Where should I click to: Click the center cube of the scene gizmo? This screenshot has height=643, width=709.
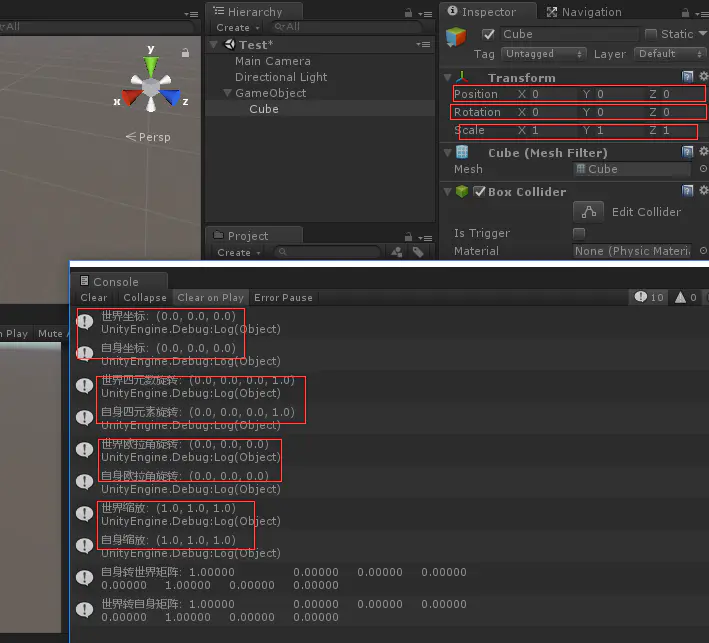click(x=151, y=87)
